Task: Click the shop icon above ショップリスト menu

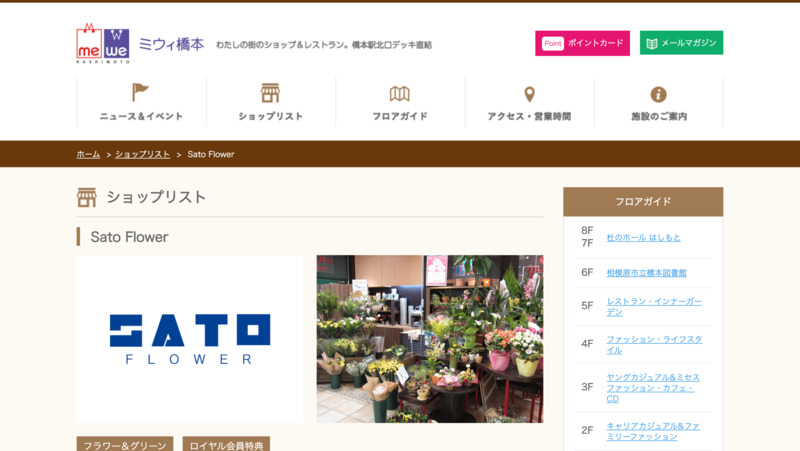Action: click(270, 93)
